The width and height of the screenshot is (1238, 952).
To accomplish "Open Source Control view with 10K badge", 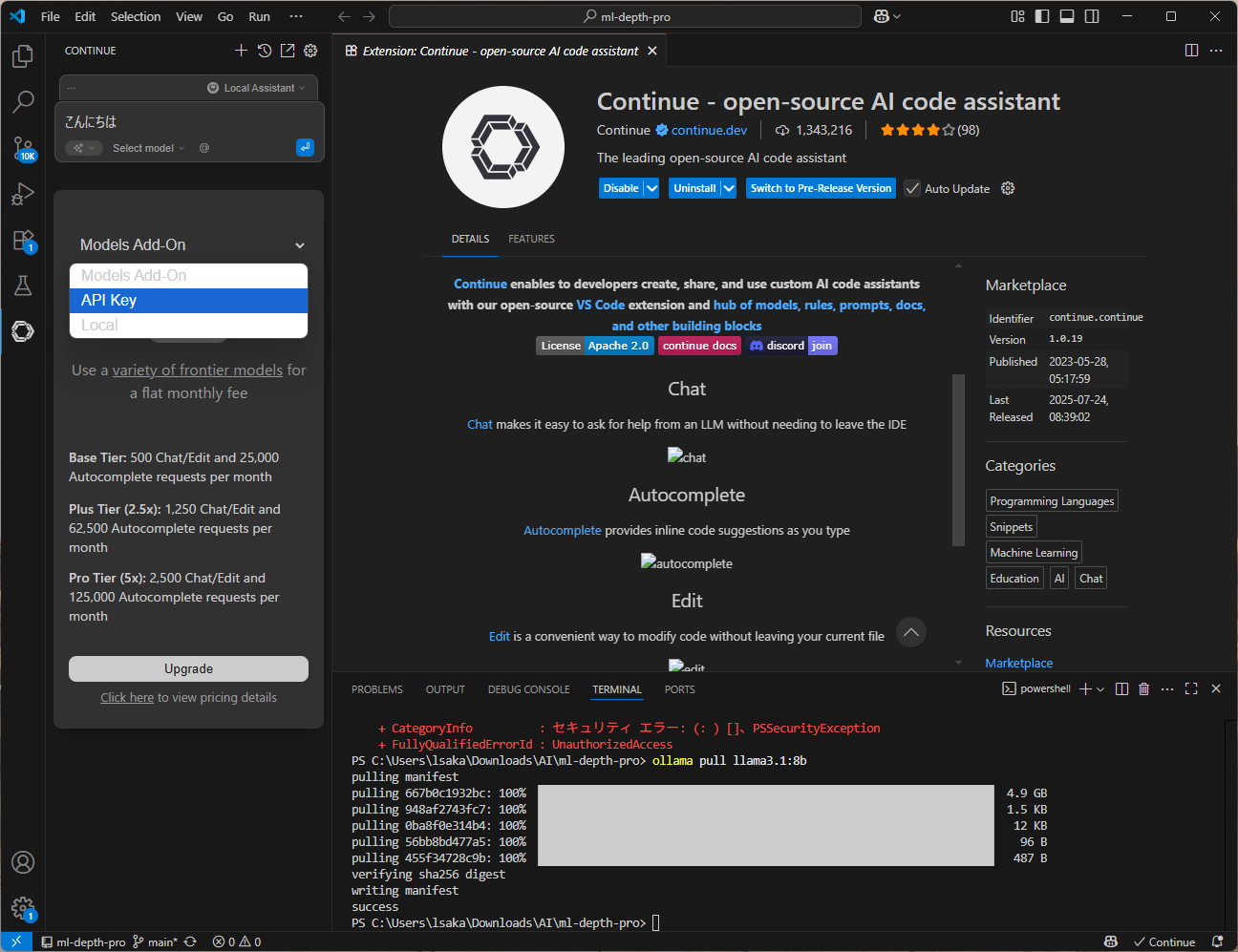I will click(x=23, y=148).
